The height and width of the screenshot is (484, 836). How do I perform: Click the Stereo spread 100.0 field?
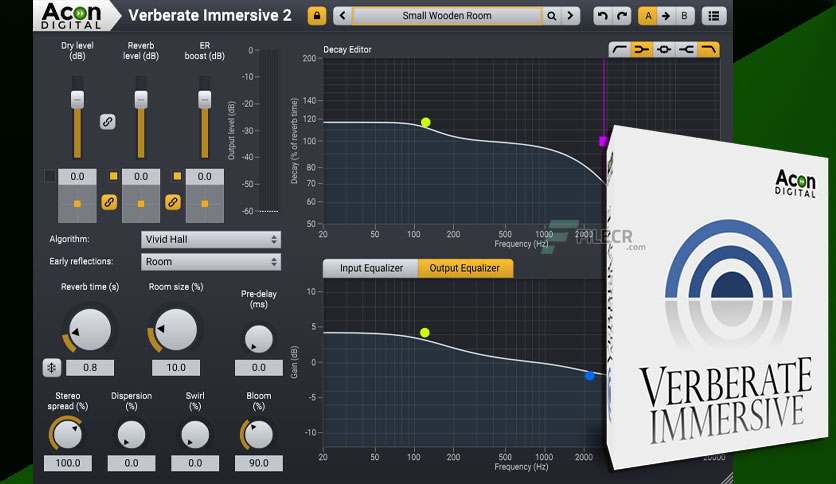68,463
